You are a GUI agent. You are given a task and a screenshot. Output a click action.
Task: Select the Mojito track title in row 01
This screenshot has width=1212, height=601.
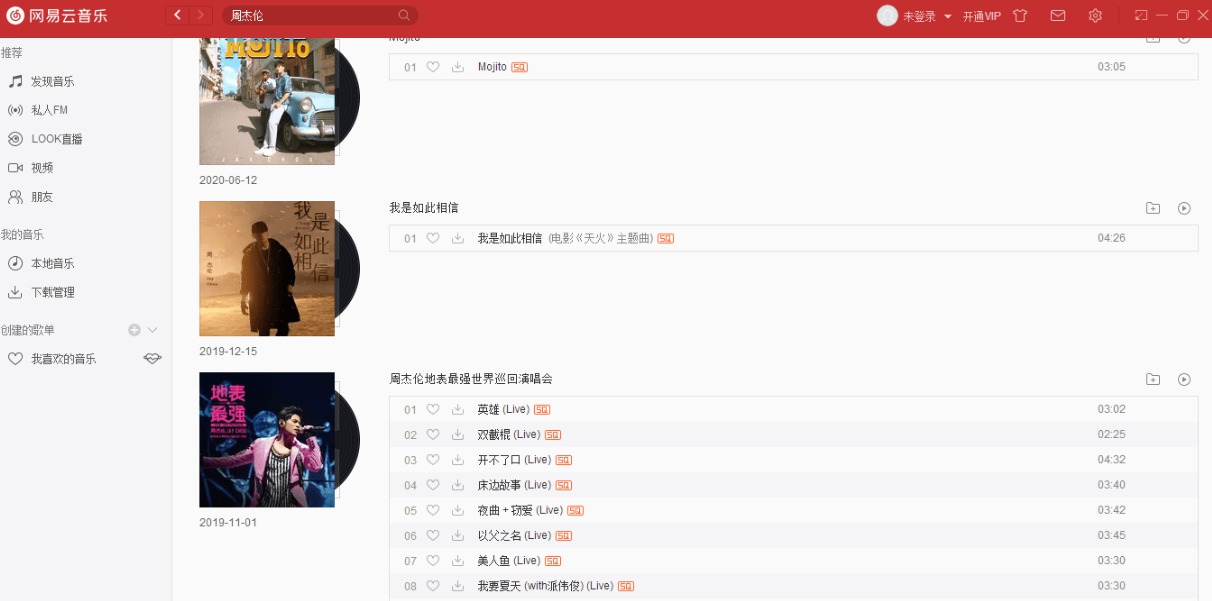[x=492, y=67]
